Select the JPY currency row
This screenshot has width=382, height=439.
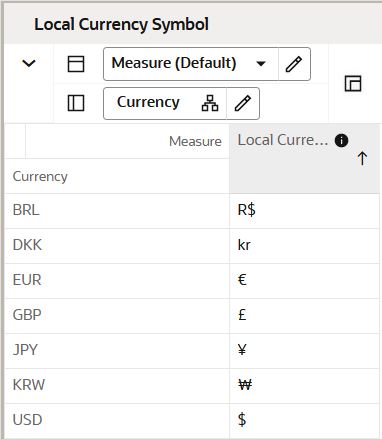[x=117, y=350]
